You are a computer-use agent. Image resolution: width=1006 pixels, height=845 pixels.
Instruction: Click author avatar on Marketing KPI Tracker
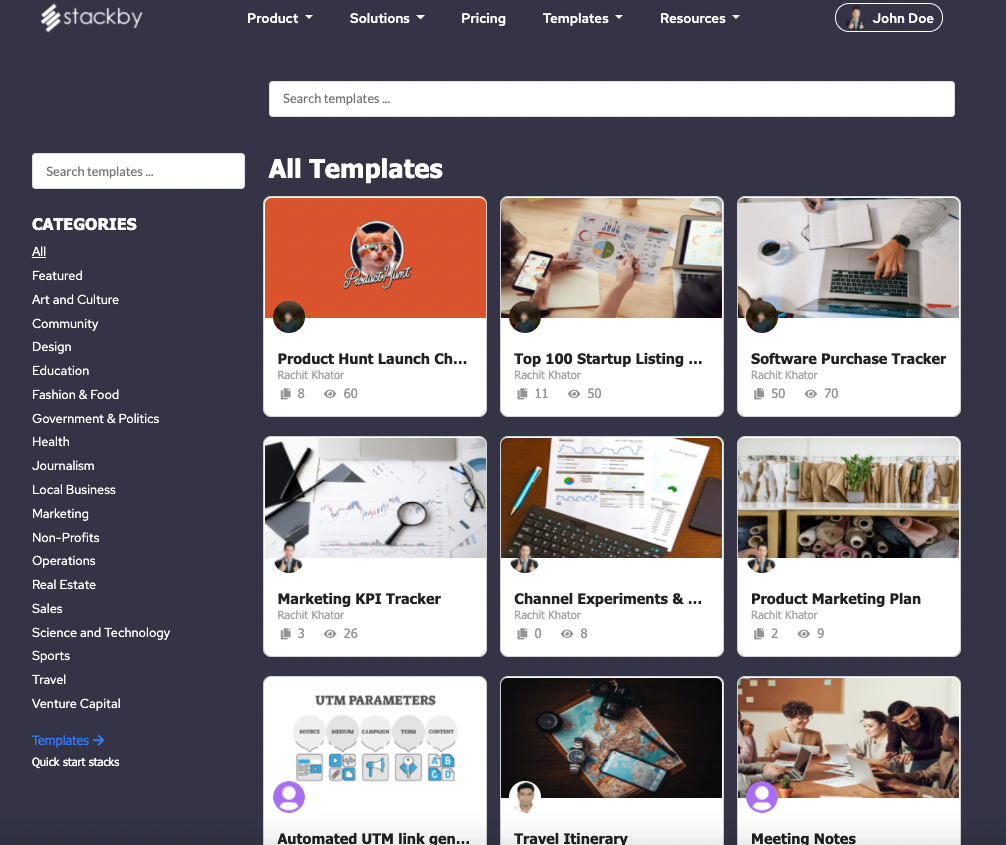(289, 557)
